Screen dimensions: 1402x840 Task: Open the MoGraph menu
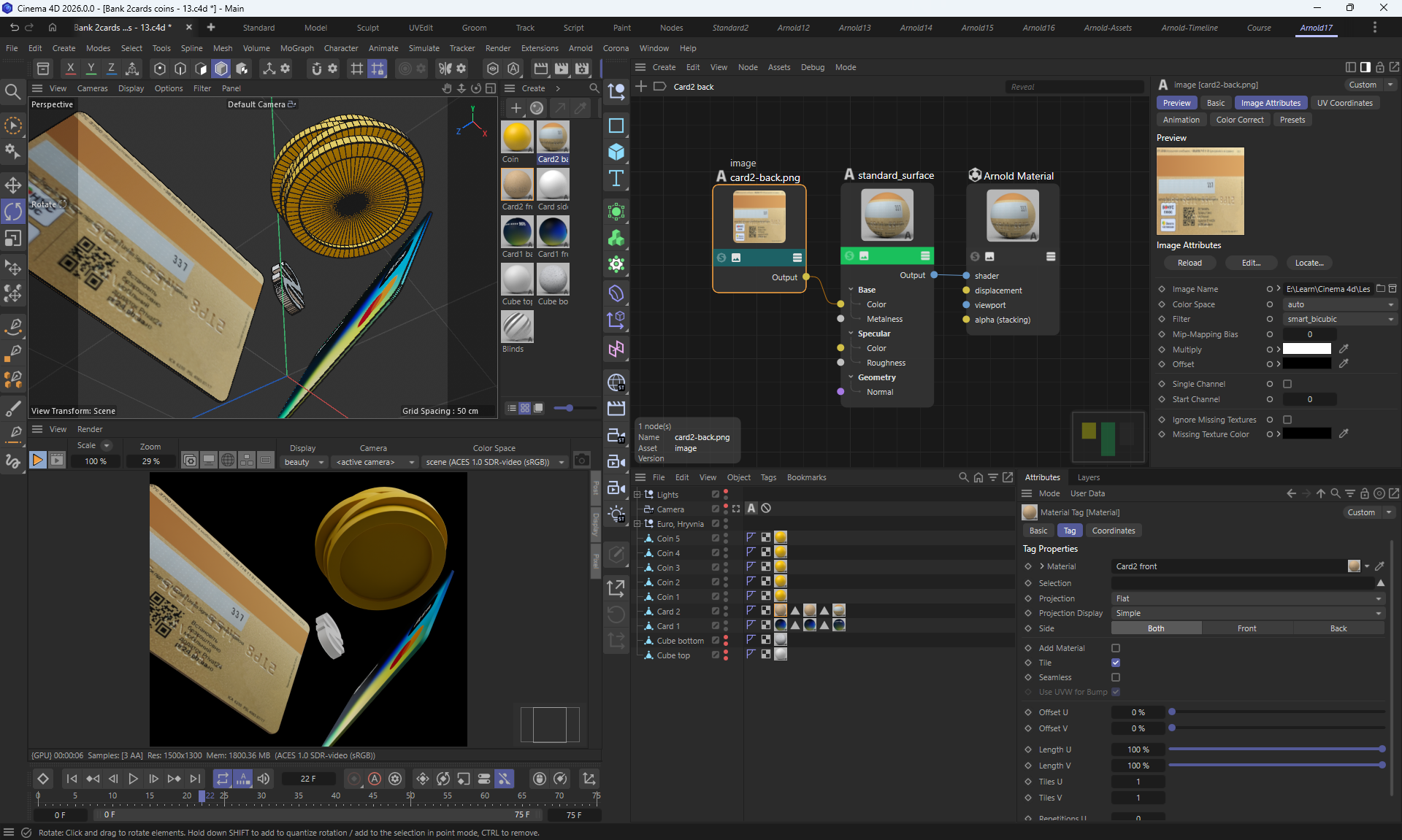[296, 48]
